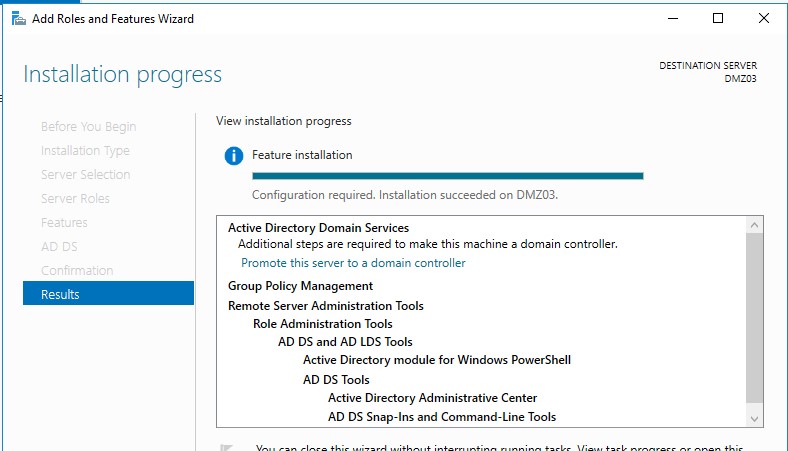788x451 pixels.
Task: Click the feature installation progress bar
Action: 448,176
